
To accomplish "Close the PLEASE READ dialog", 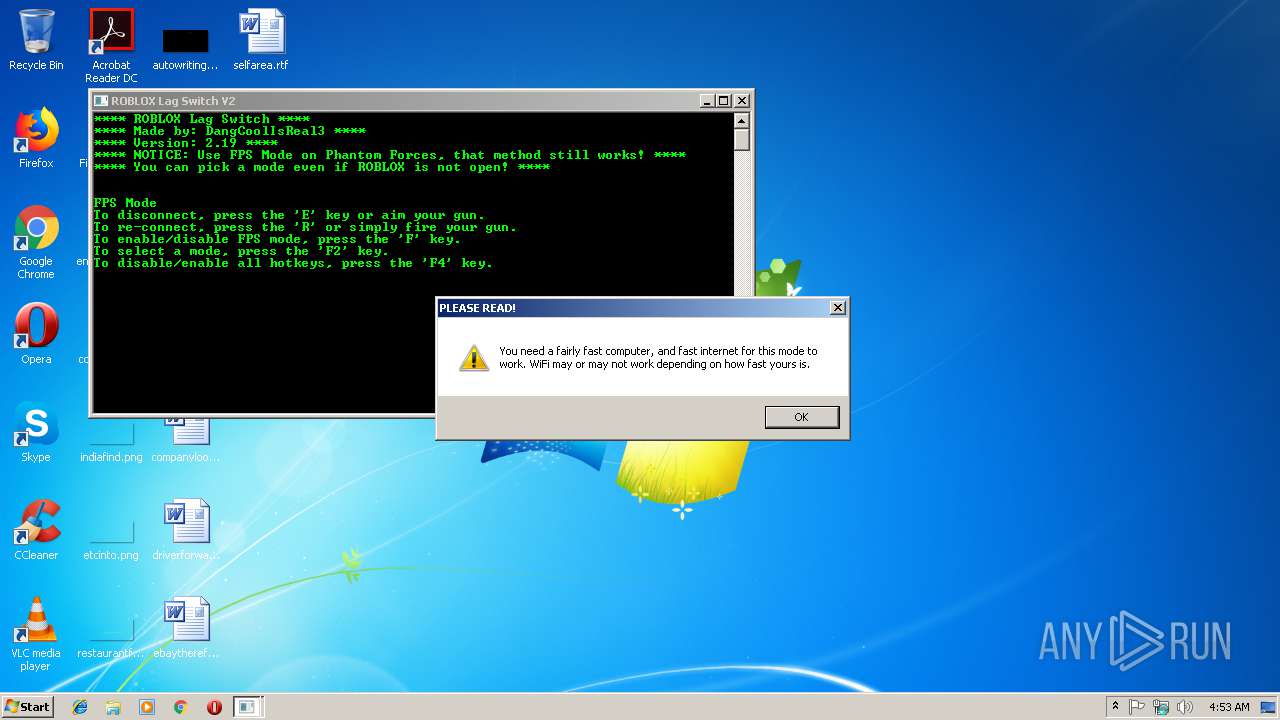I will pos(837,308).
